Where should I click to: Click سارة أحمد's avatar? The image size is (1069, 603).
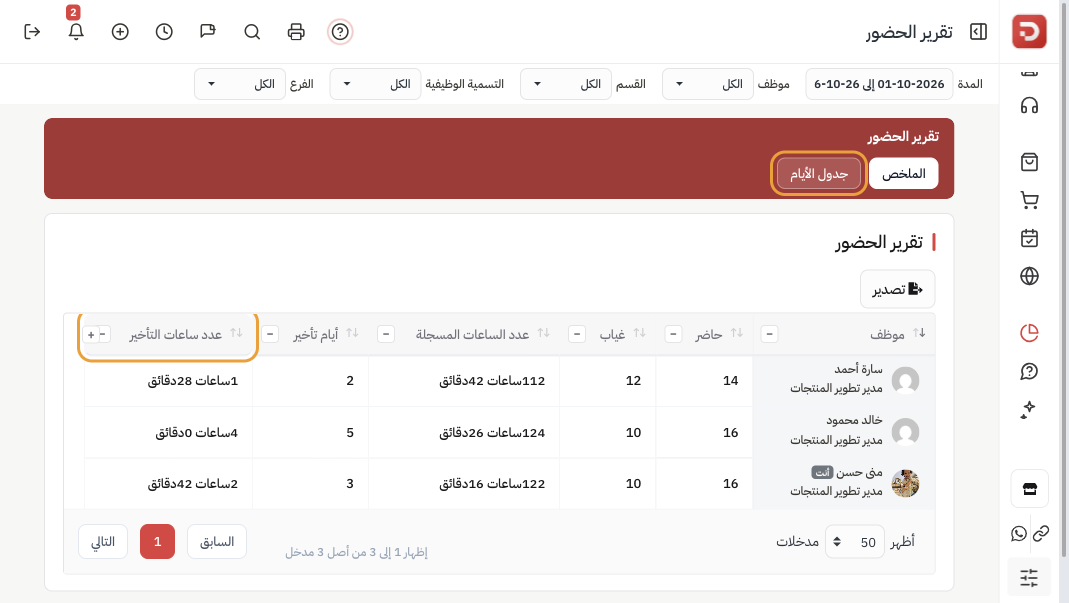905,381
